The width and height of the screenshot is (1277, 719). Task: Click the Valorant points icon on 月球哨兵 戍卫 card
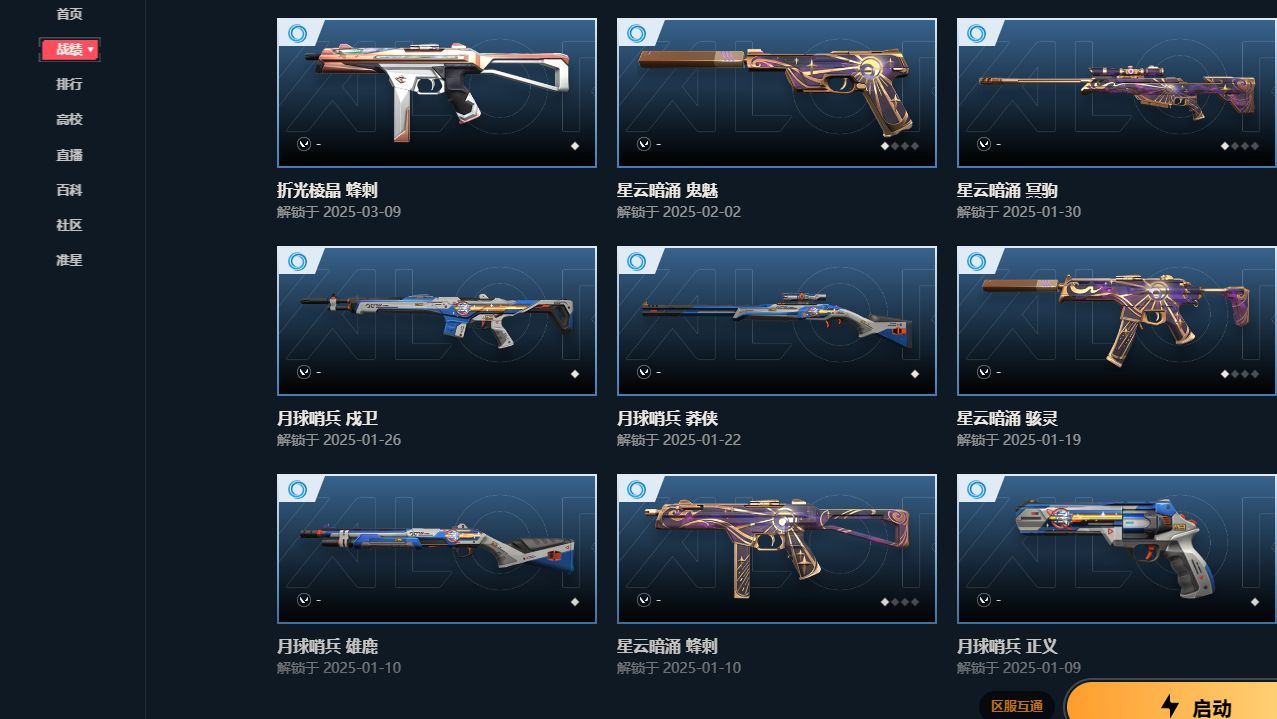[304, 372]
